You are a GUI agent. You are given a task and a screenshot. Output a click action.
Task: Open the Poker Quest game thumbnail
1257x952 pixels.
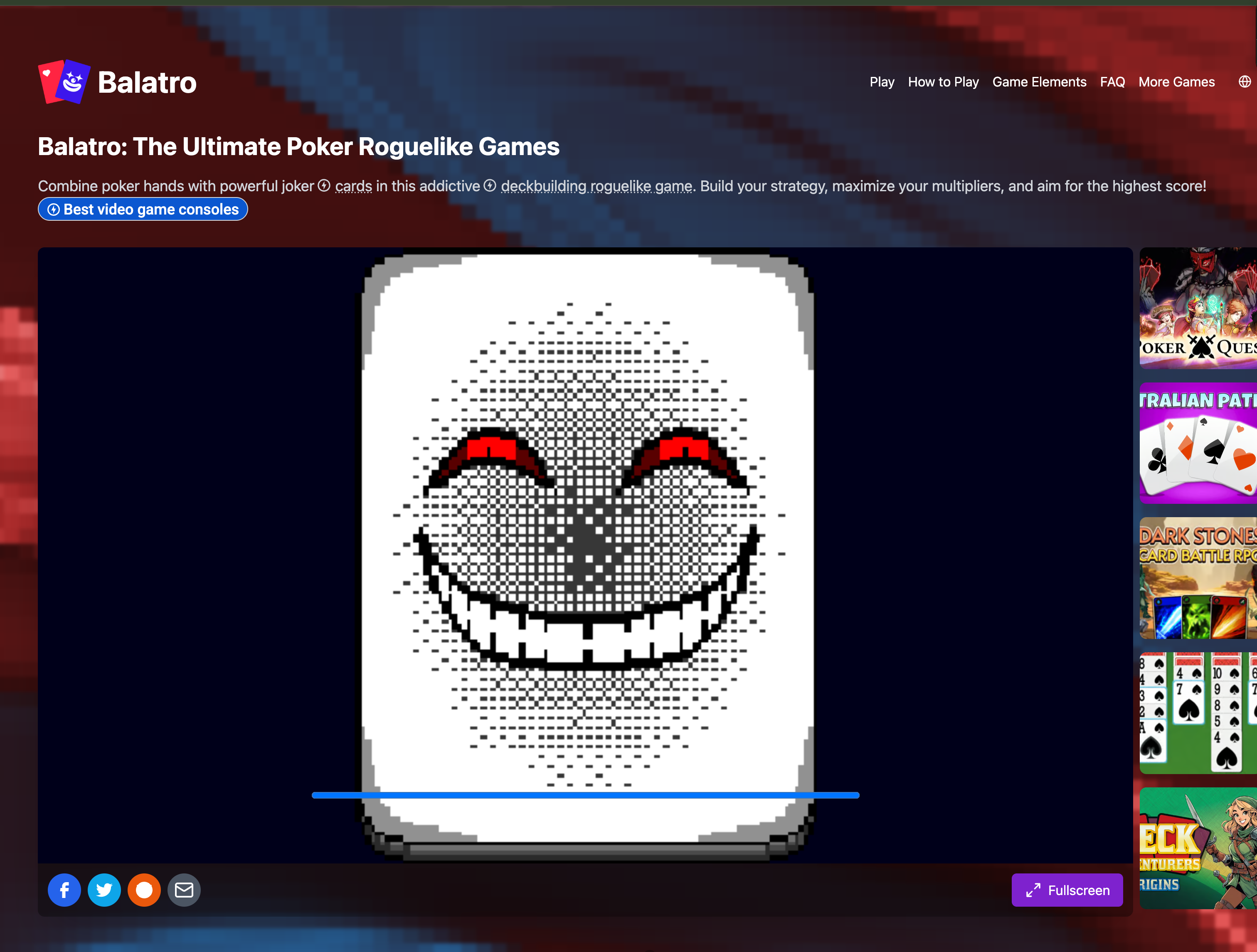click(1198, 308)
